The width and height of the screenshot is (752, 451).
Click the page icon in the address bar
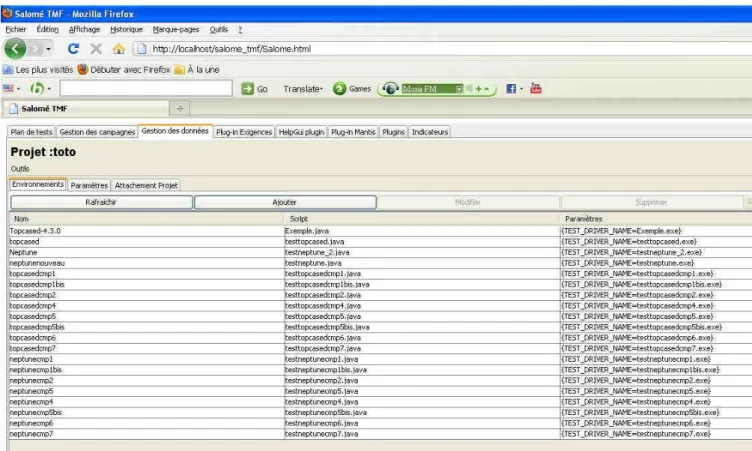point(140,48)
